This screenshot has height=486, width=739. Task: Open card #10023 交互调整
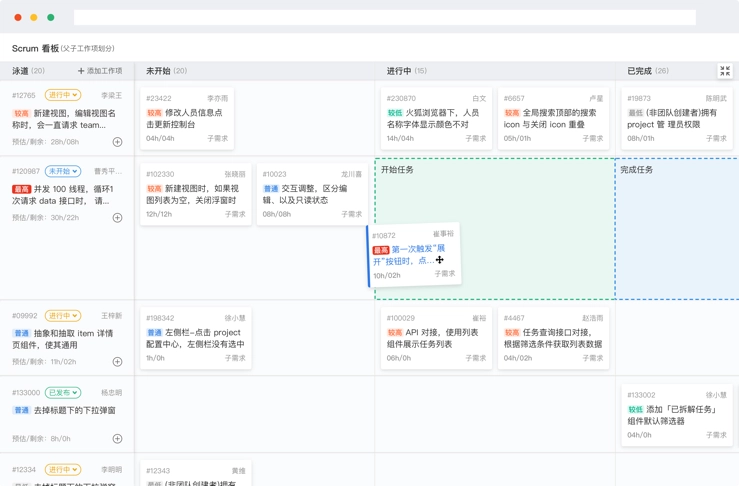[312, 194]
